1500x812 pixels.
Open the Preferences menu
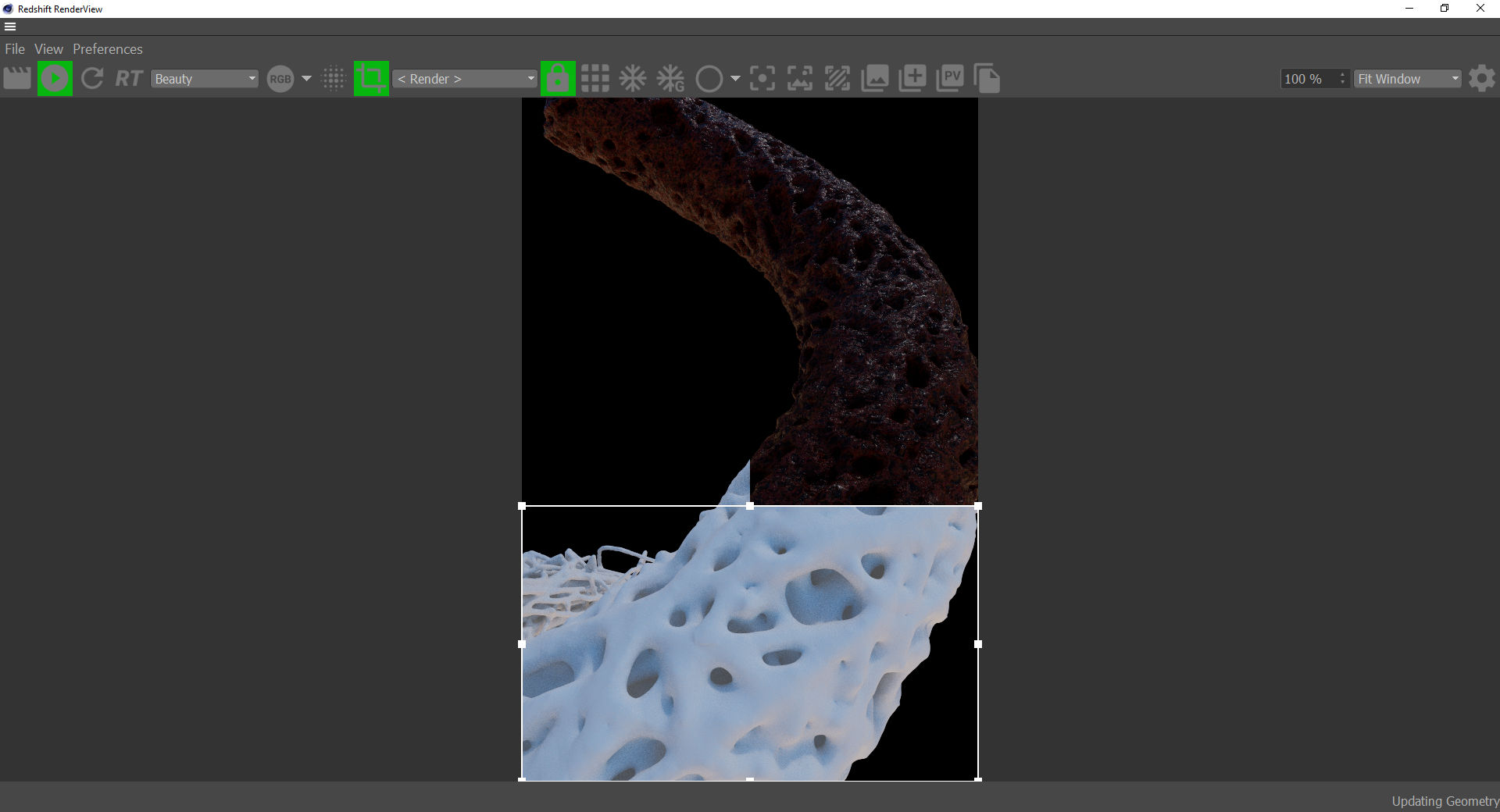click(108, 49)
